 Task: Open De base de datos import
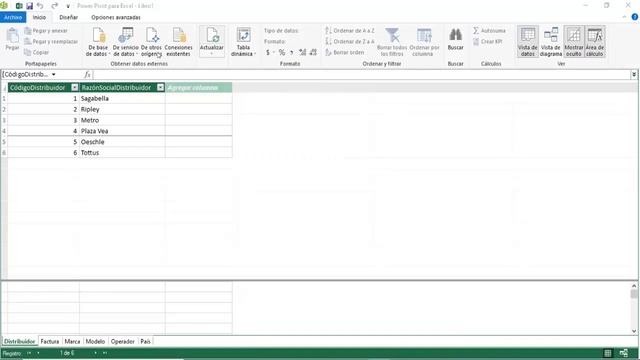(x=98, y=42)
